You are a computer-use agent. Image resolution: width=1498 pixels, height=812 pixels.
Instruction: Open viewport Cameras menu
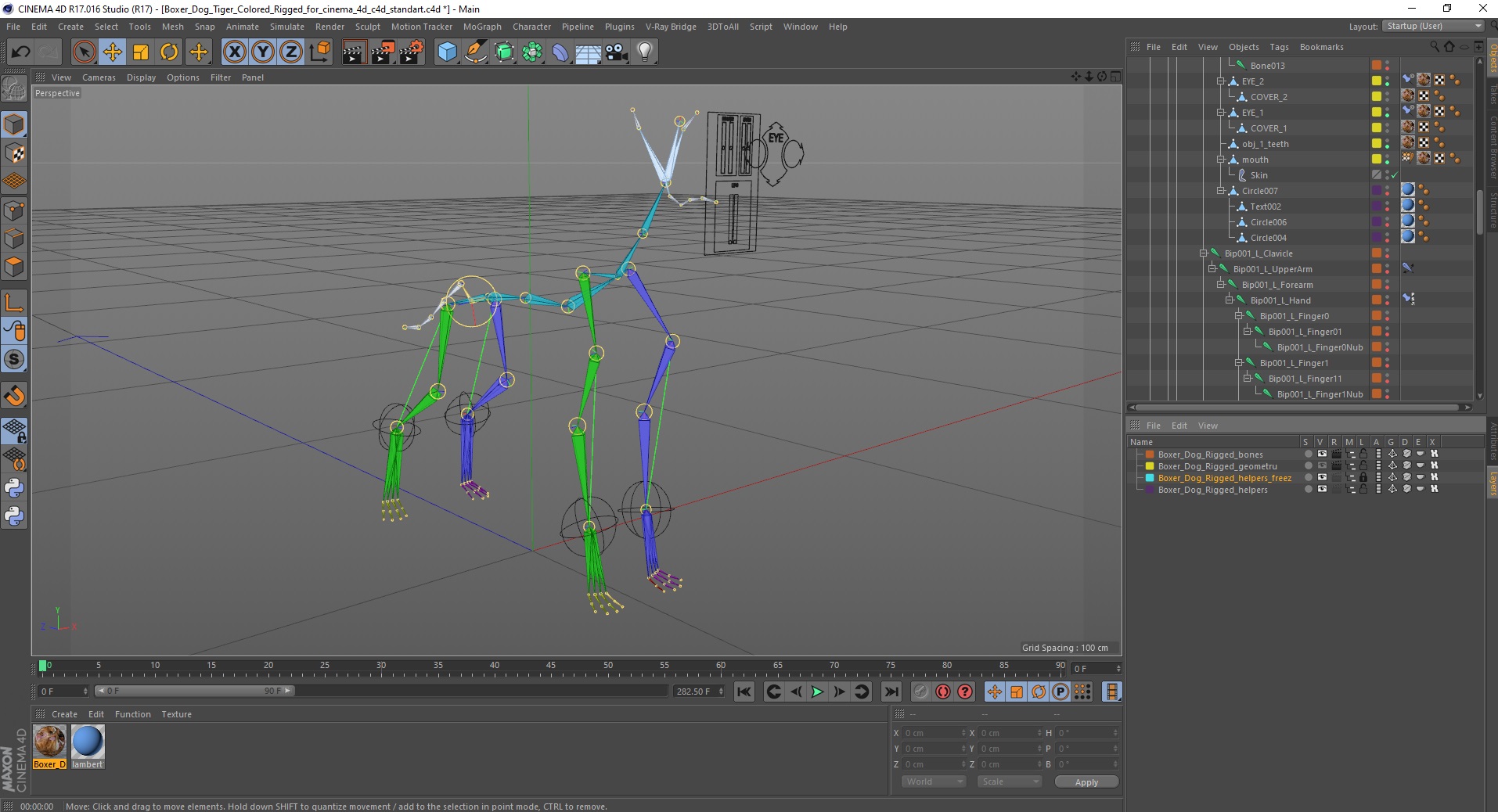99,77
